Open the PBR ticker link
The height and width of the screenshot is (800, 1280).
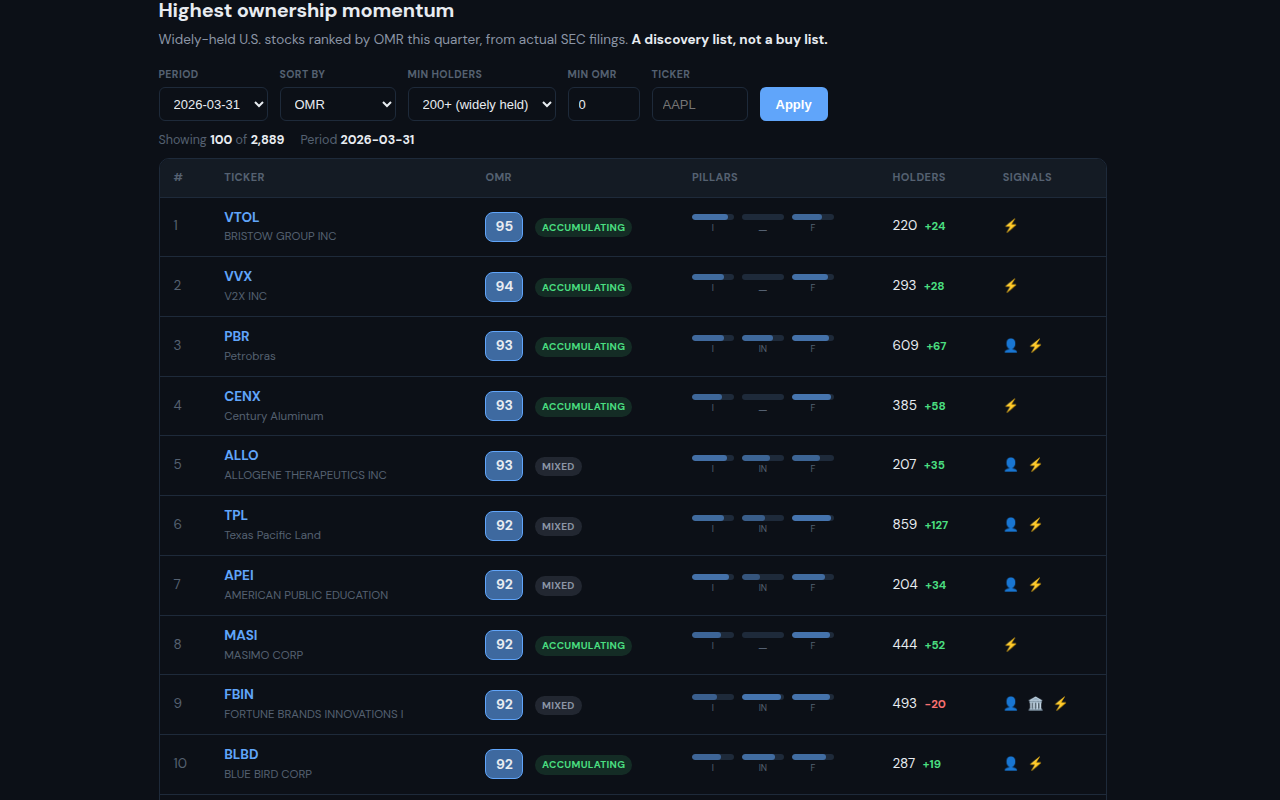(x=237, y=336)
